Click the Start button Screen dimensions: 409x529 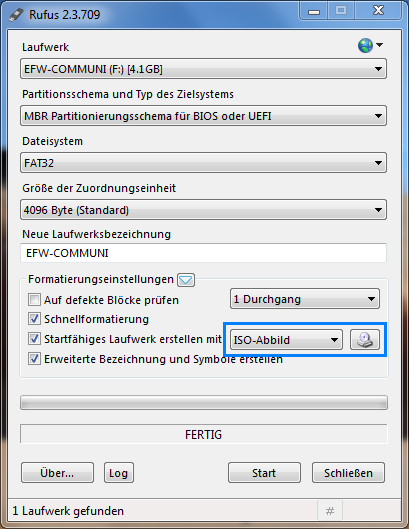(x=264, y=473)
